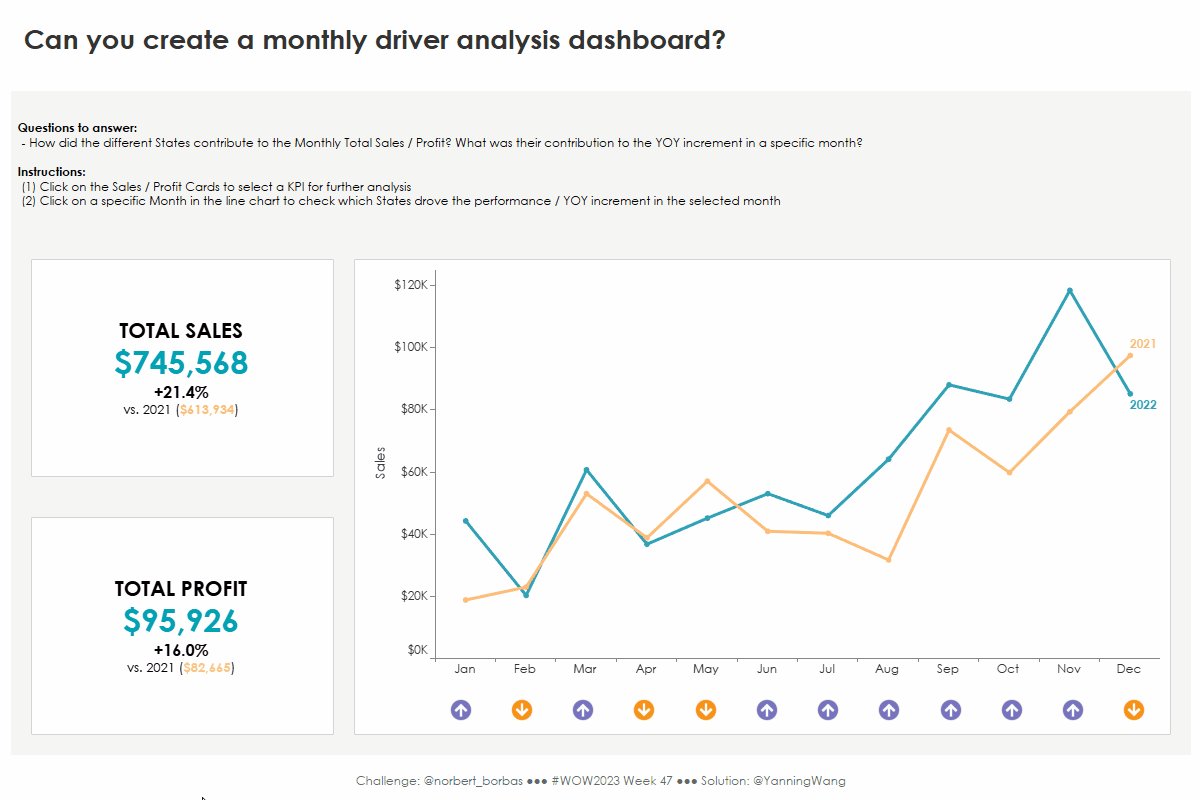Click the $60K axis tick label
Image resolution: width=1200 pixels, height=800 pixels.
(x=414, y=472)
